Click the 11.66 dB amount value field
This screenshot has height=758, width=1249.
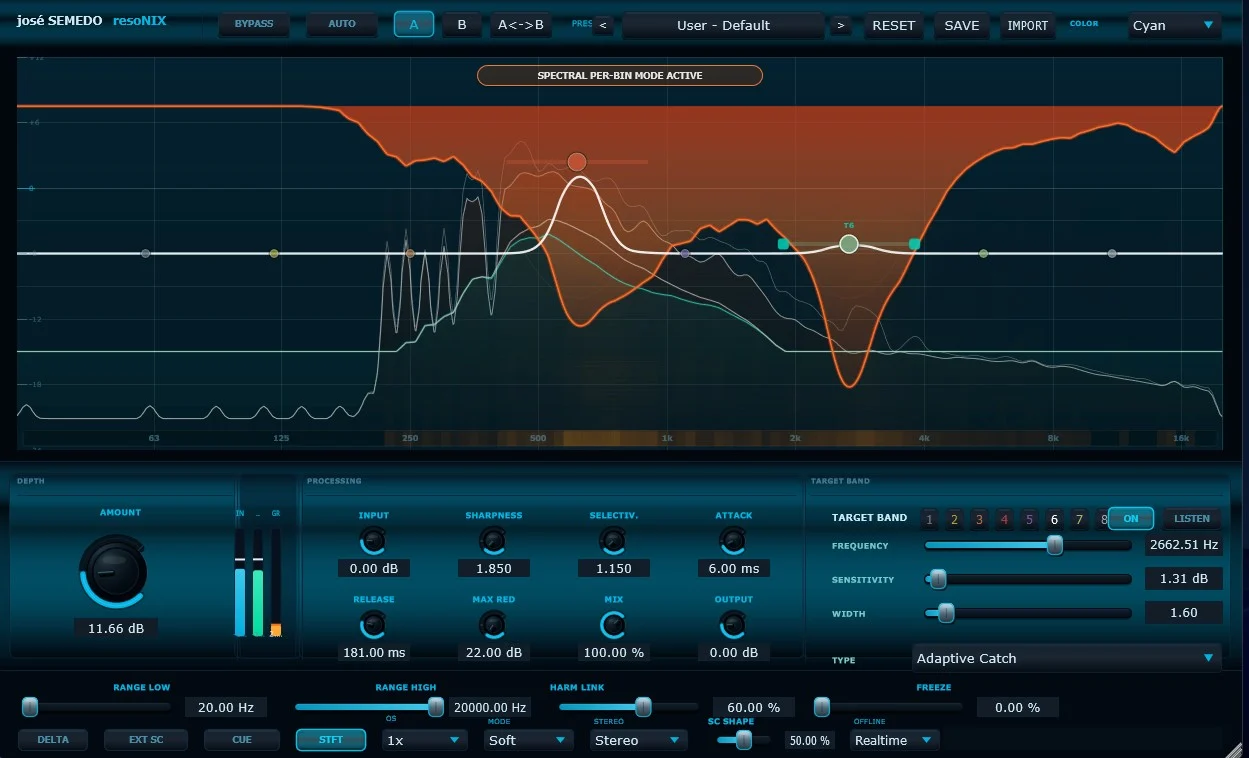click(x=116, y=629)
